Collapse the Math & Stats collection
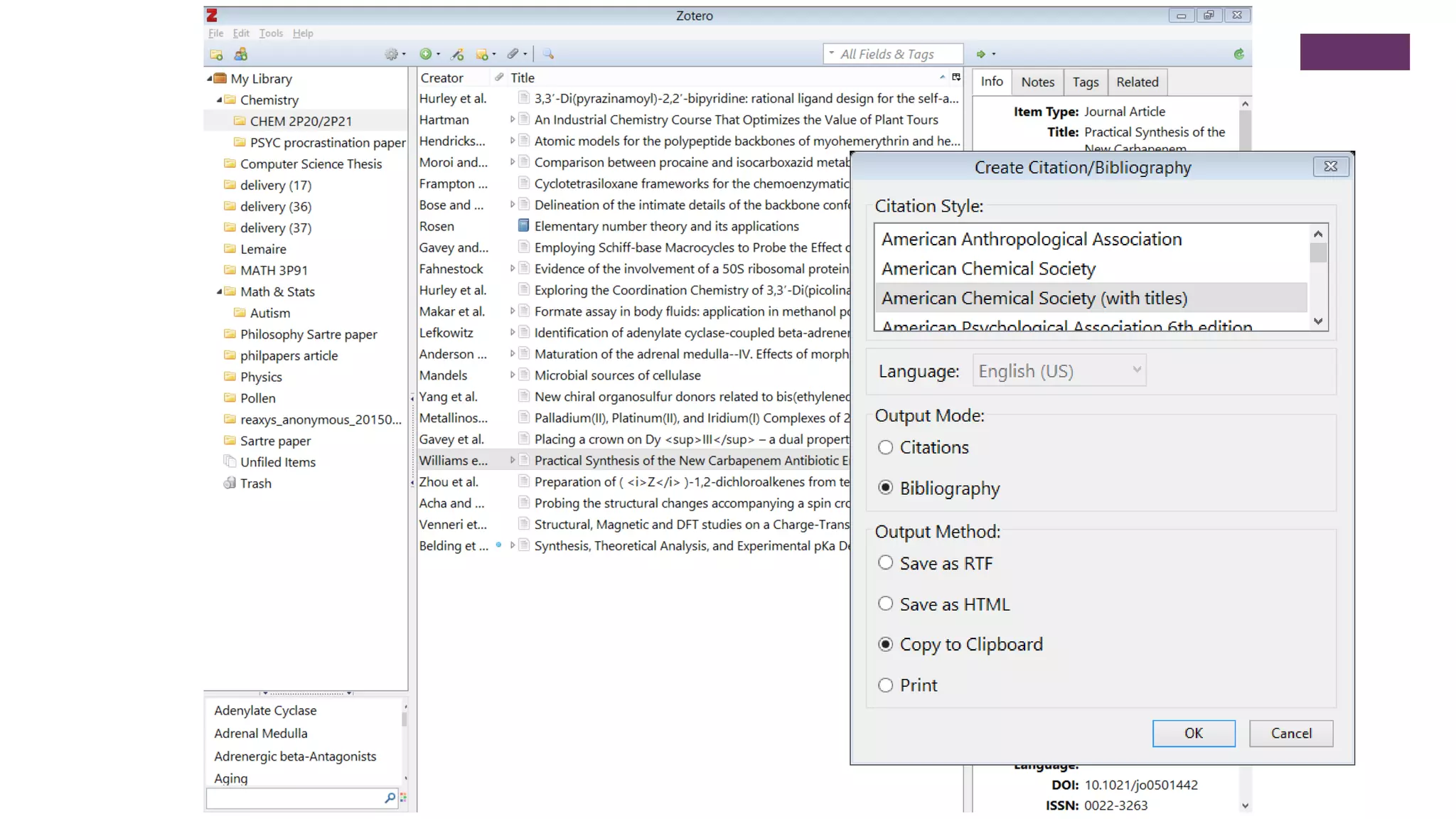 tap(219, 291)
